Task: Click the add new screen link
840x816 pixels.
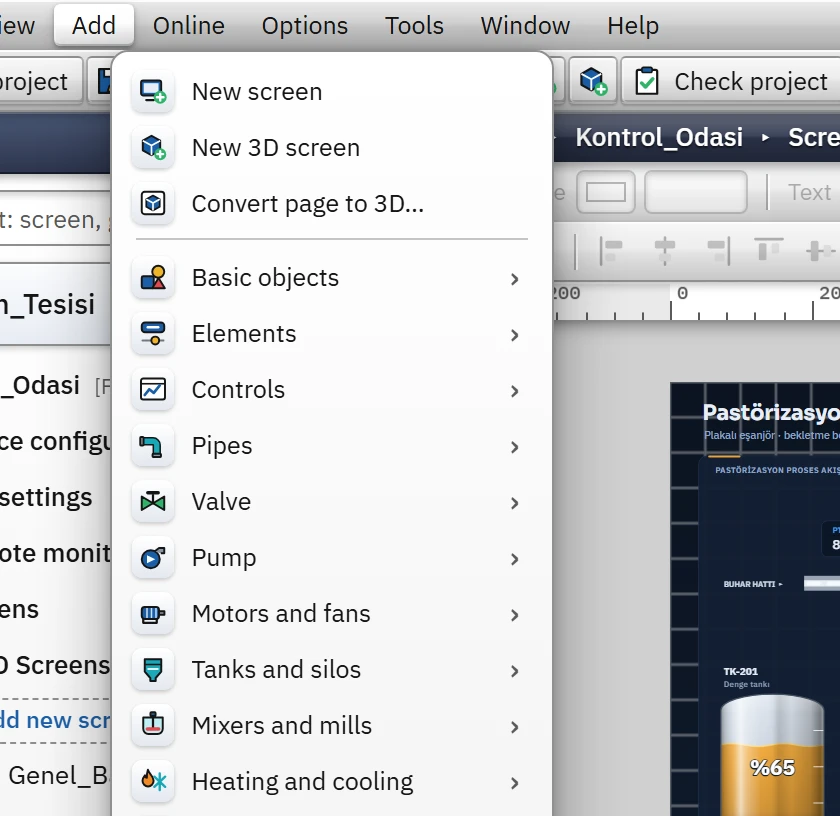Action: click(x=55, y=721)
